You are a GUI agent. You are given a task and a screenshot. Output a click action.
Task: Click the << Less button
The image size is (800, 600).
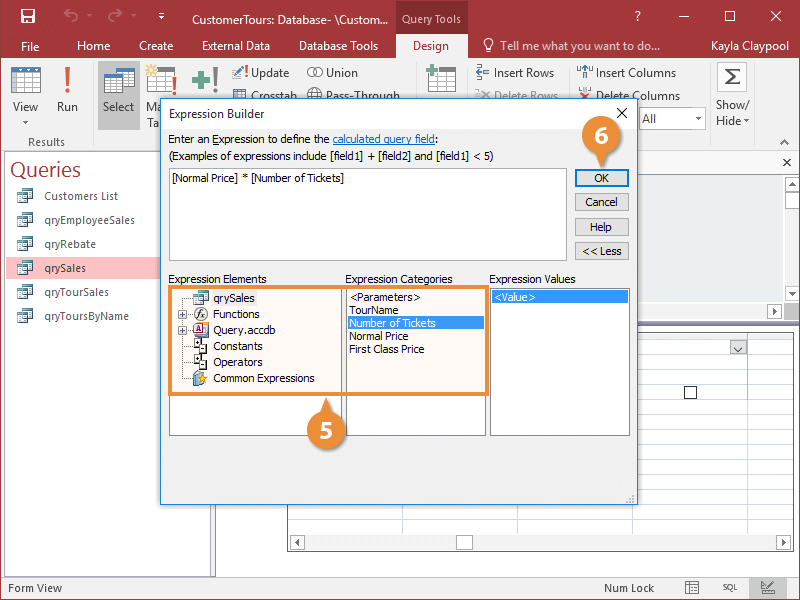click(602, 251)
